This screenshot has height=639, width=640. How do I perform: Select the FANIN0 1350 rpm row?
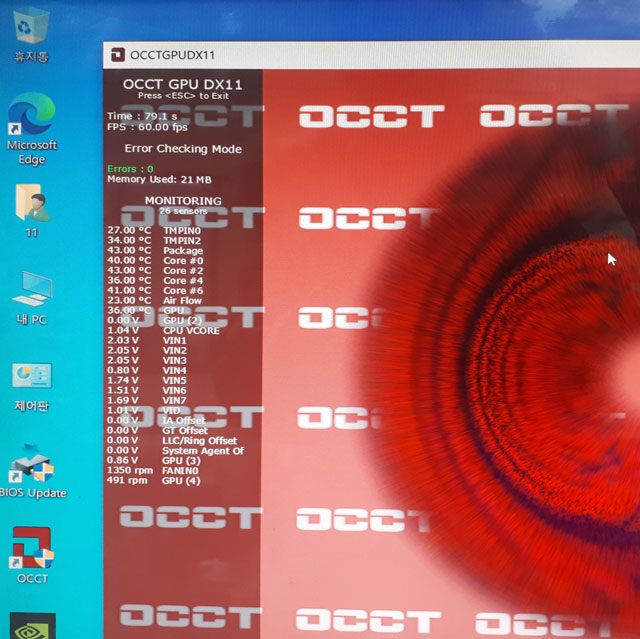(x=153, y=470)
